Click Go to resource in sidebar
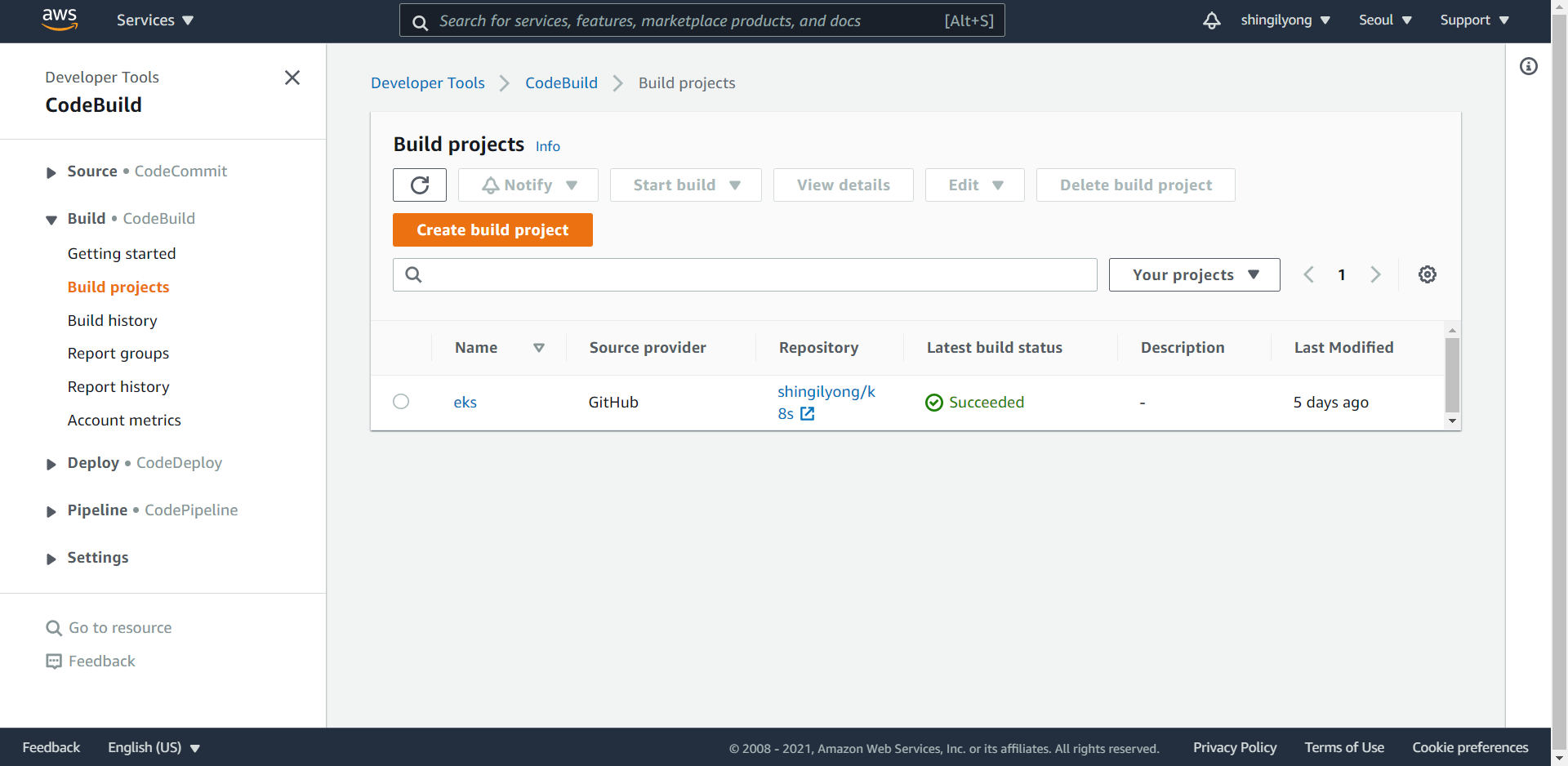1568x766 pixels. pos(109,628)
